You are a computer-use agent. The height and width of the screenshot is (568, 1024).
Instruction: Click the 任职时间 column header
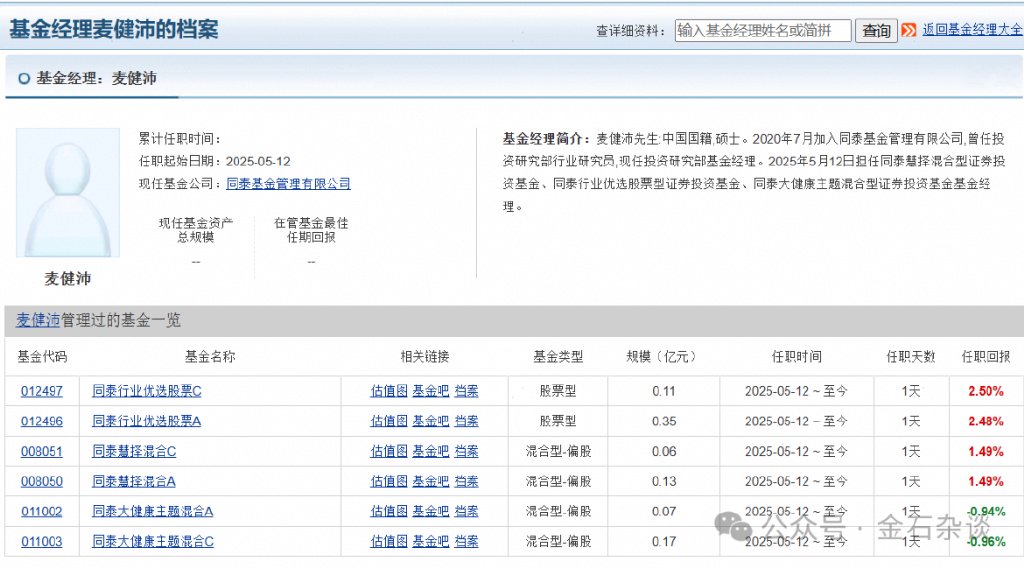(x=796, y=356)
